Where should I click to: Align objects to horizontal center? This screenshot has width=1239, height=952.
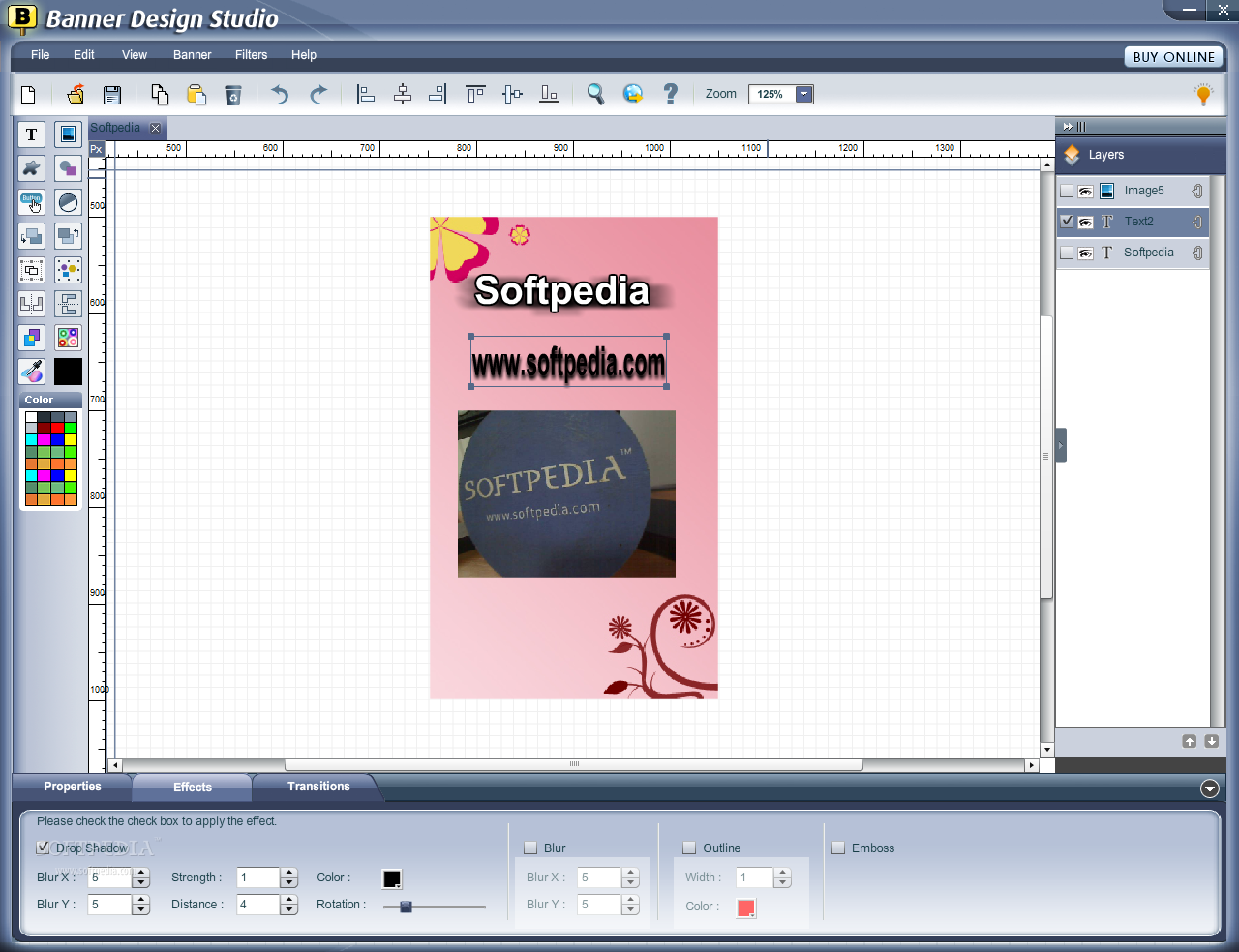[x=403, y=94]
